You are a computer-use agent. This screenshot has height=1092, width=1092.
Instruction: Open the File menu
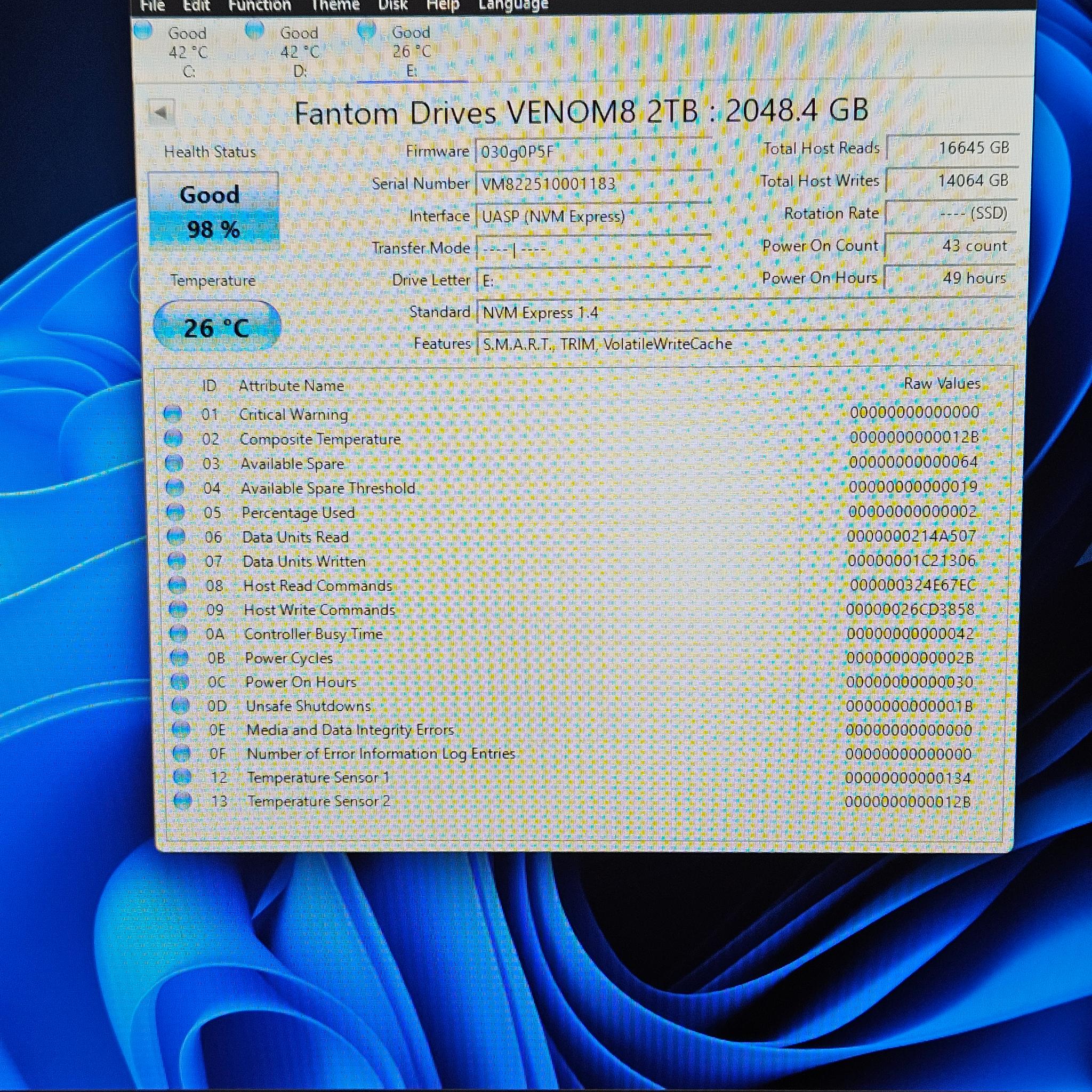(x=152, y=6)
